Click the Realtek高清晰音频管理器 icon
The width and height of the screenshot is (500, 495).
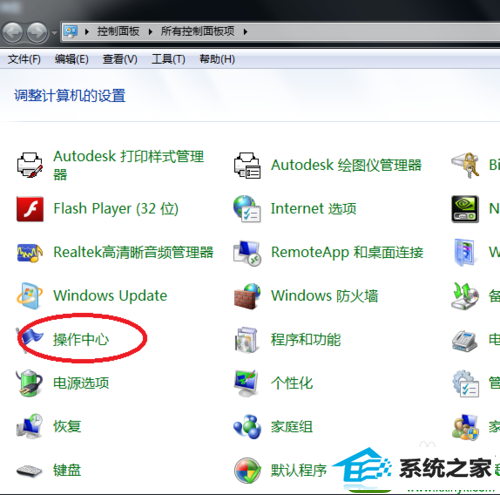(x=30, y=252)
